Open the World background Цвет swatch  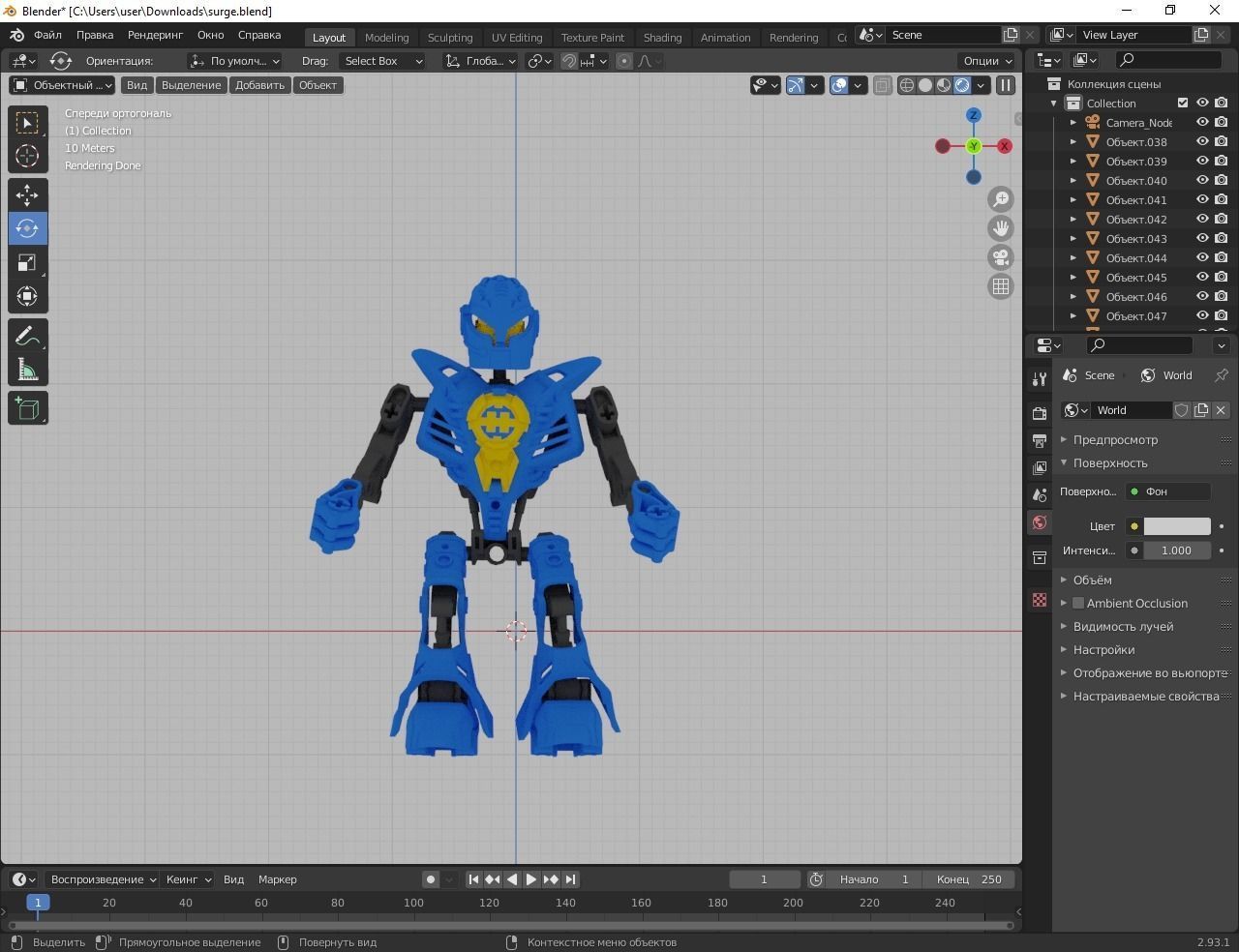(1176, 525)
